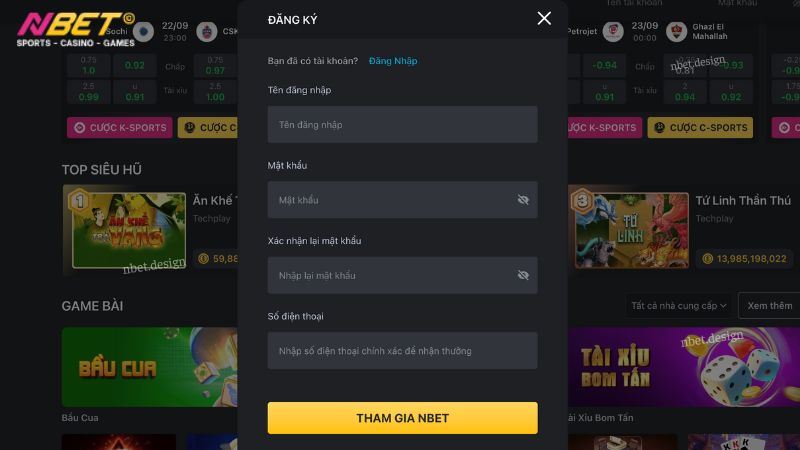Select the Ghazl El Mahallah team icon
Screen dimensions: 800x450
point(677,32)
